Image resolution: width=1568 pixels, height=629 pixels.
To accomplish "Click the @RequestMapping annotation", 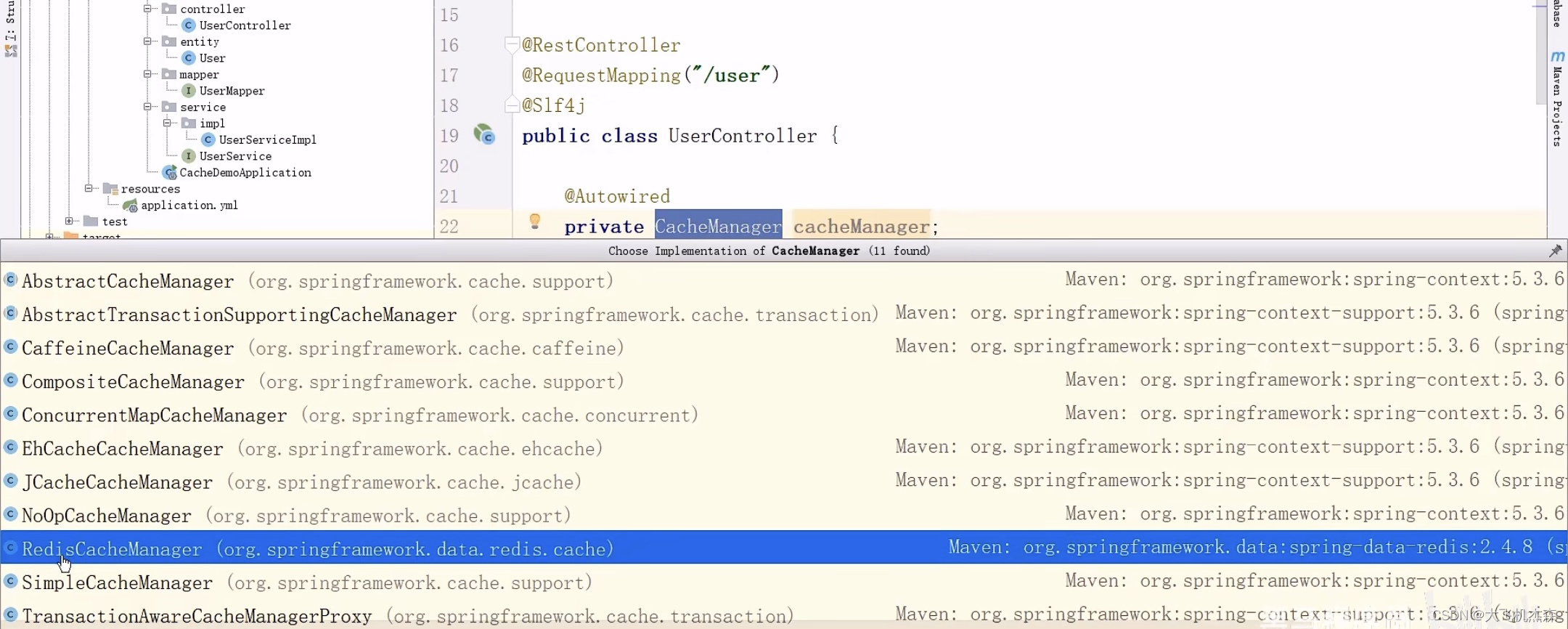I will 601,76.
